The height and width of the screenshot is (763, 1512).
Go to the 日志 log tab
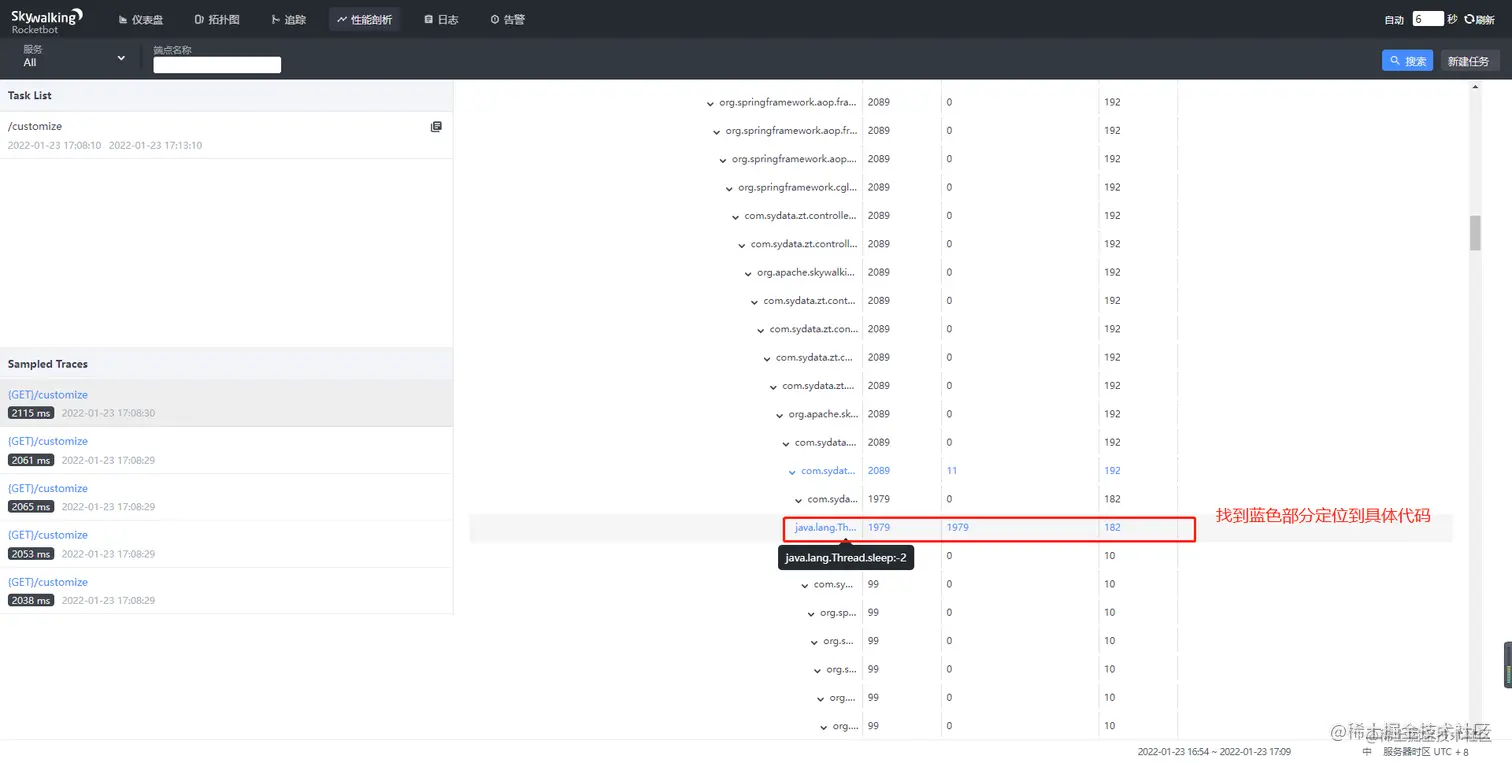441,19
